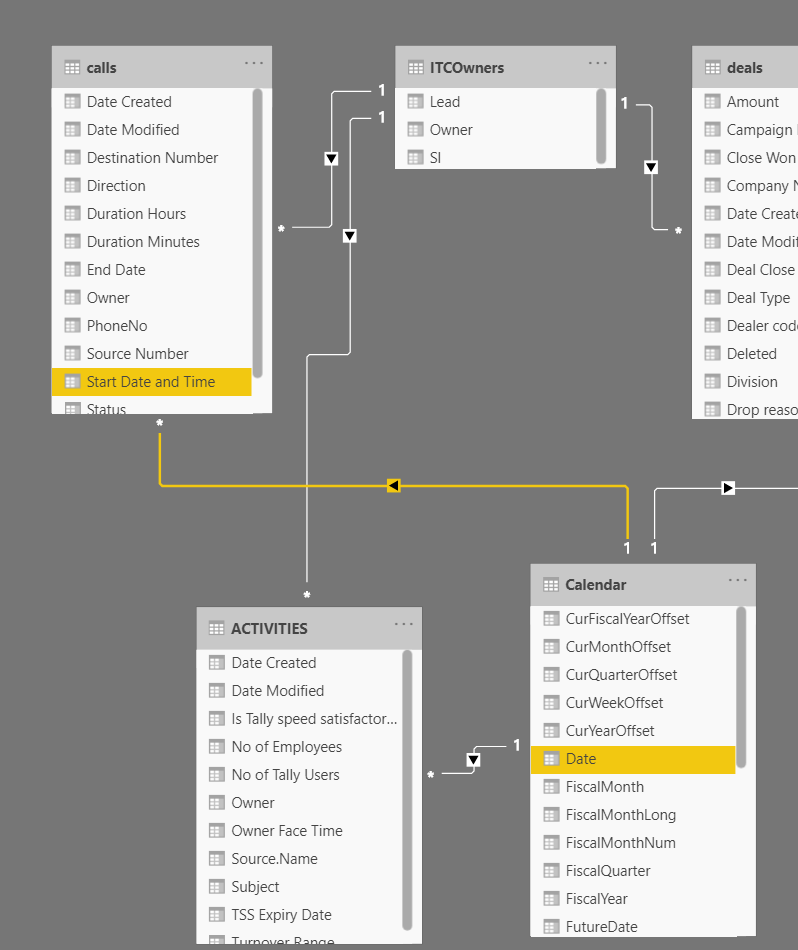Select Subject field in ACTIVITIES
798x950 pixels.
click(299, 886)
